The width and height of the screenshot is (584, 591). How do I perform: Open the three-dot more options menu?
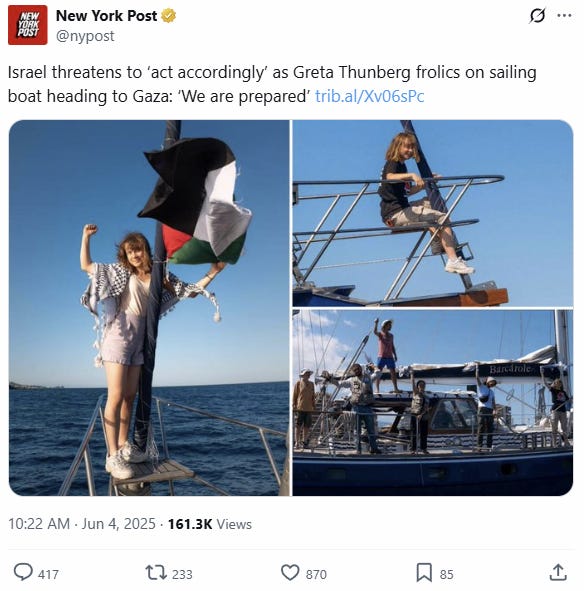pyautogui.click(x=564, y=15)
